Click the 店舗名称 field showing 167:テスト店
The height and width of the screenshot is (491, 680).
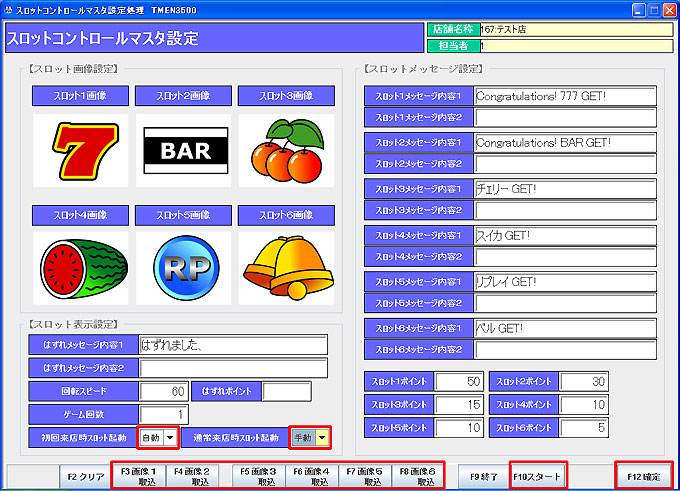pyautogui.click(x=576, y=29)
